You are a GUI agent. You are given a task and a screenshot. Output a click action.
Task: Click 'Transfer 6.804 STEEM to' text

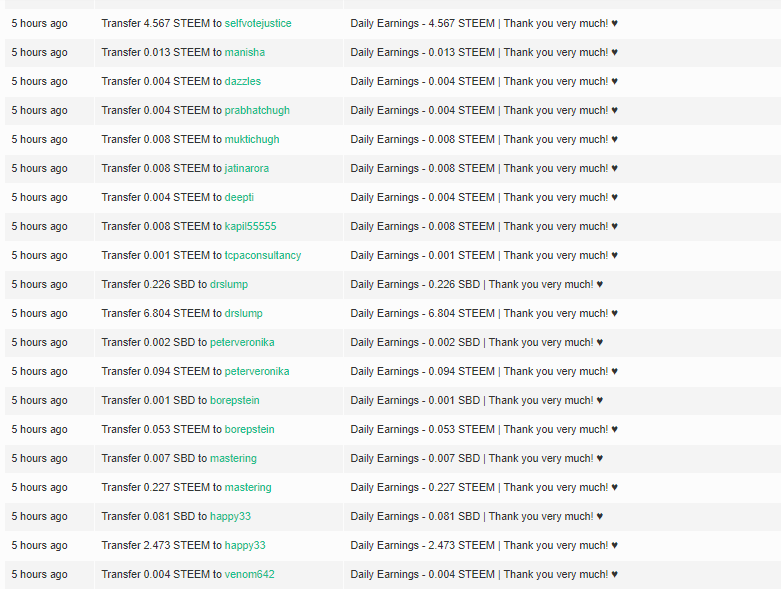pos(161,313)
